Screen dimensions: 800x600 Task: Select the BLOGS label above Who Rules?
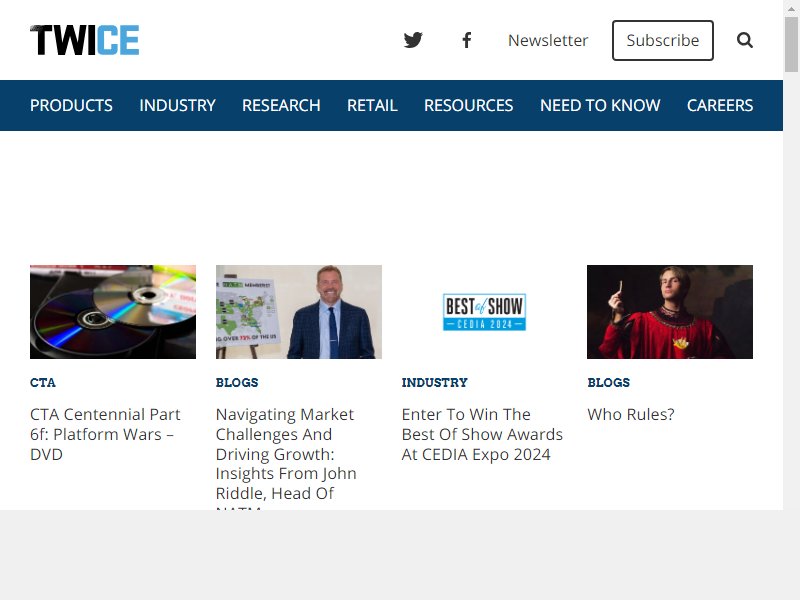click(x=608, y=382)
